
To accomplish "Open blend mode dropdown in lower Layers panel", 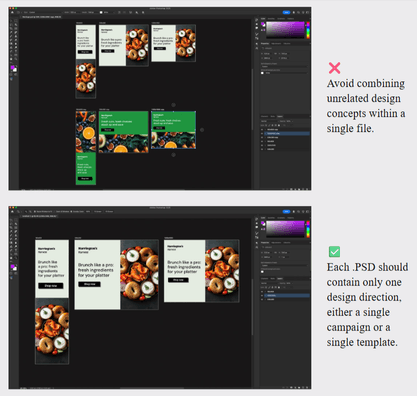I will [270, 283].
